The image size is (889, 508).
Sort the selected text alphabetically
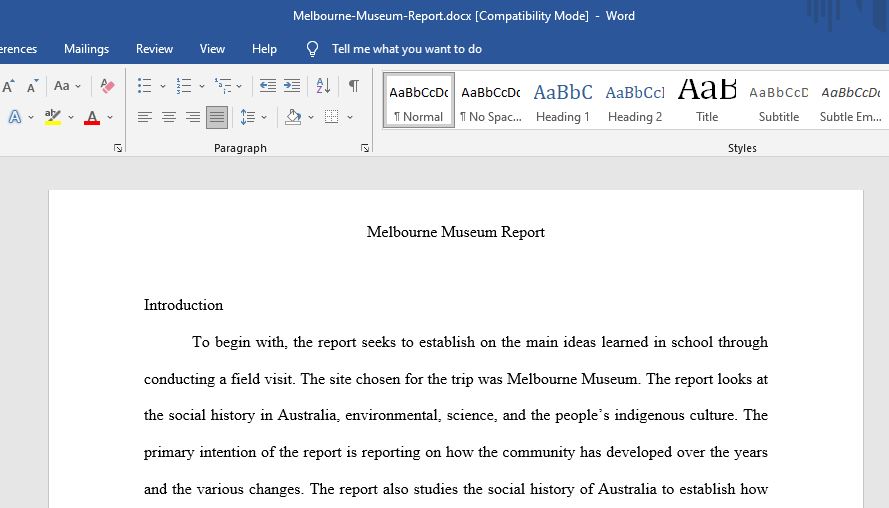323,86
